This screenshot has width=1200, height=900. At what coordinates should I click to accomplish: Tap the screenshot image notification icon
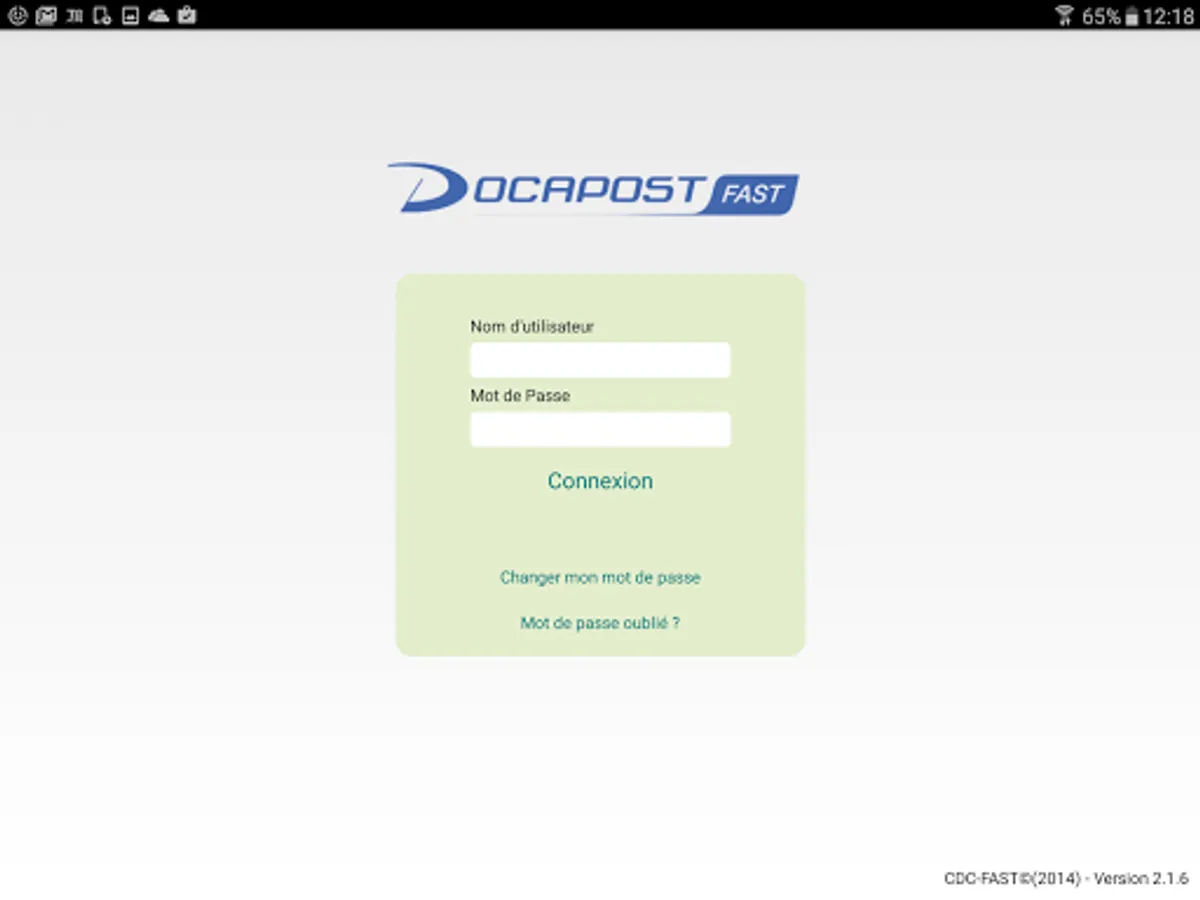click(130, 15)
